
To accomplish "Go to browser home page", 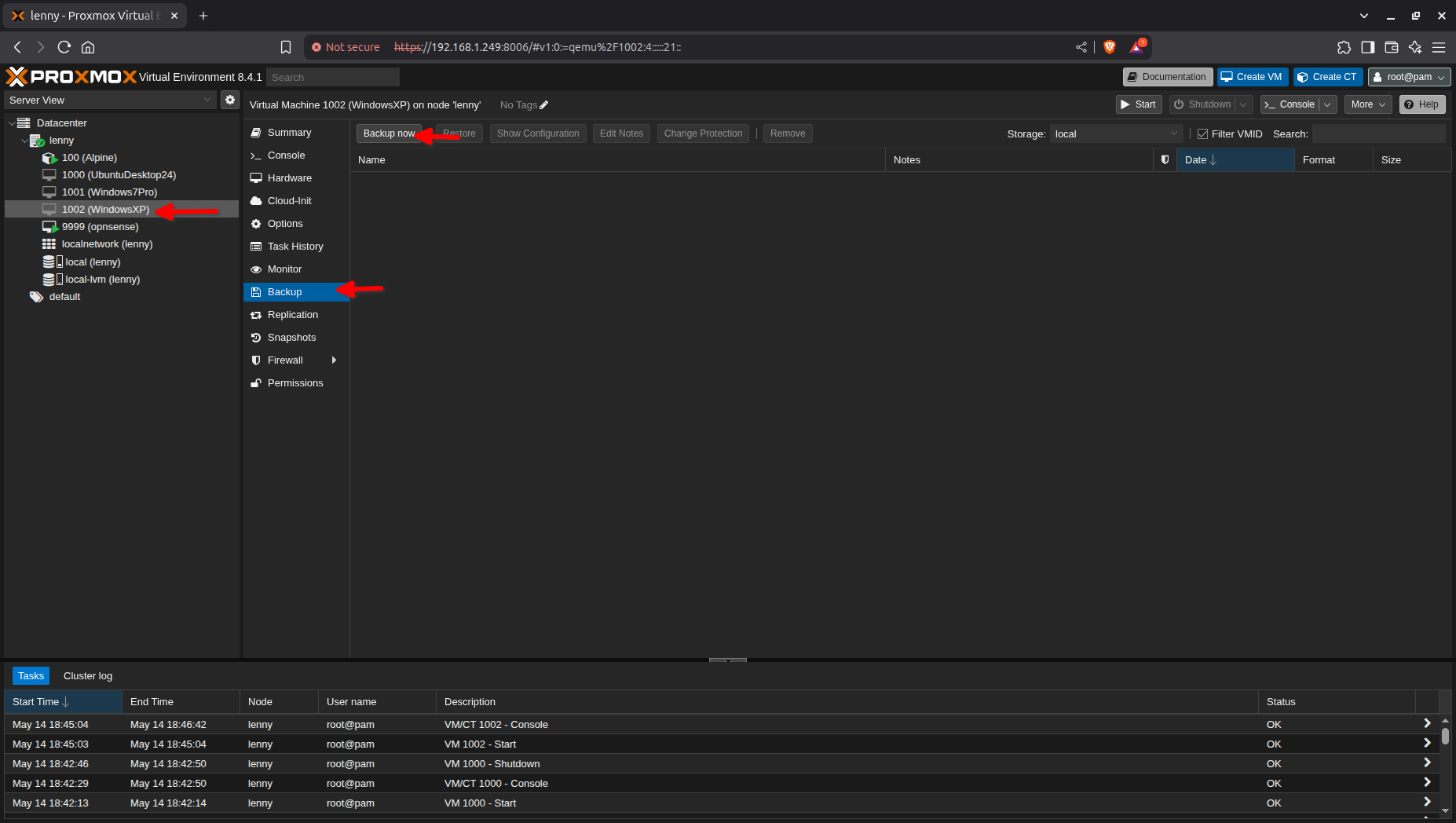I will coord(88,47).
